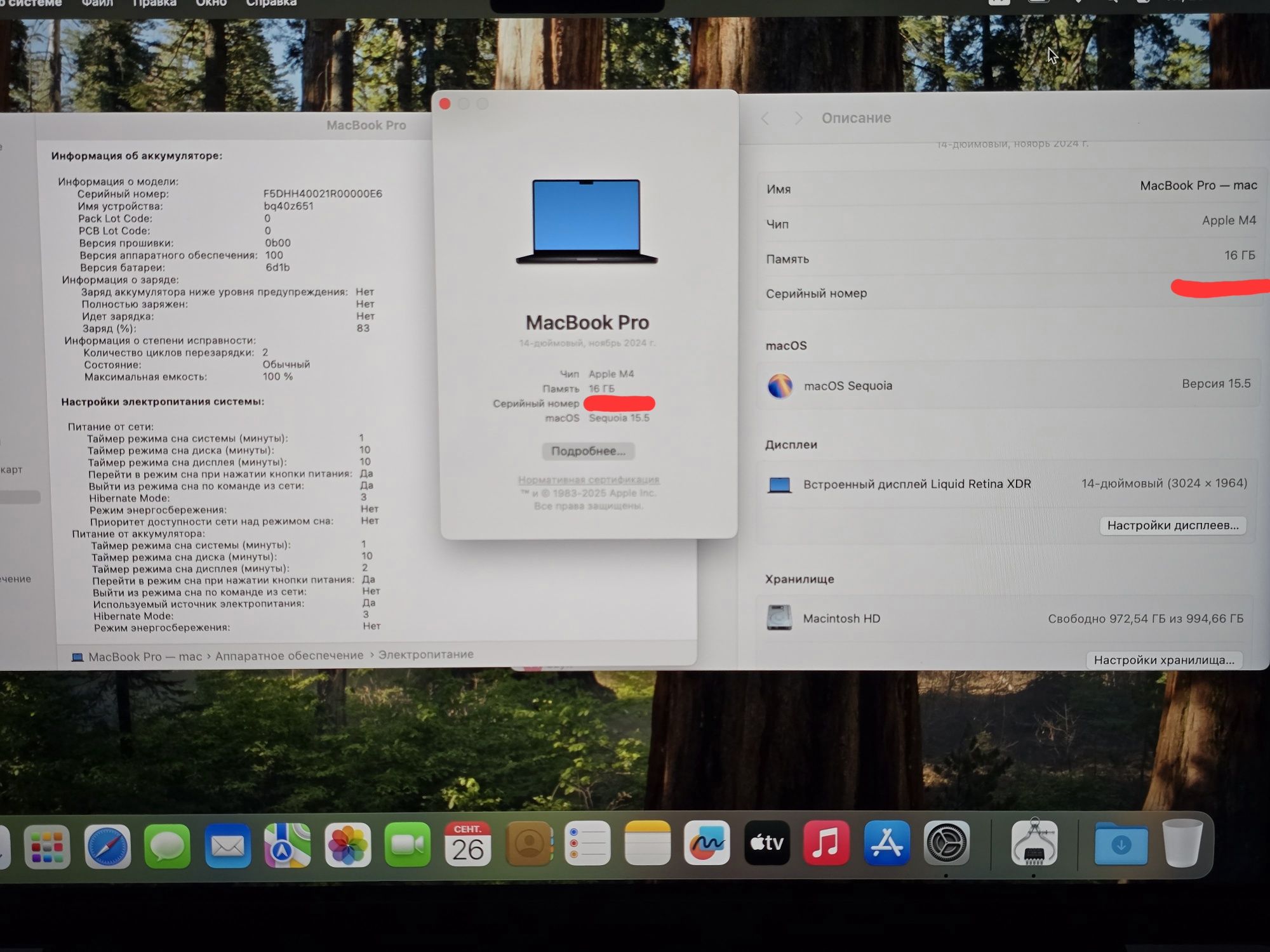Screen dimensions: 1270x952
Task: Launch Safari from the Dock
Action: [107, 846]
